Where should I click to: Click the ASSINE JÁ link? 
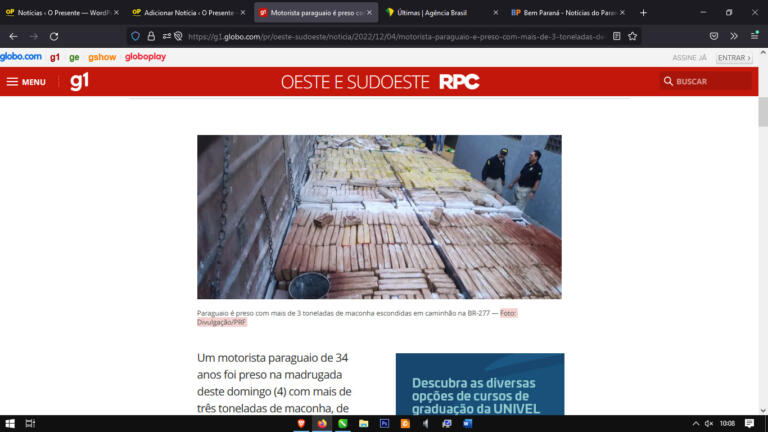689,58
